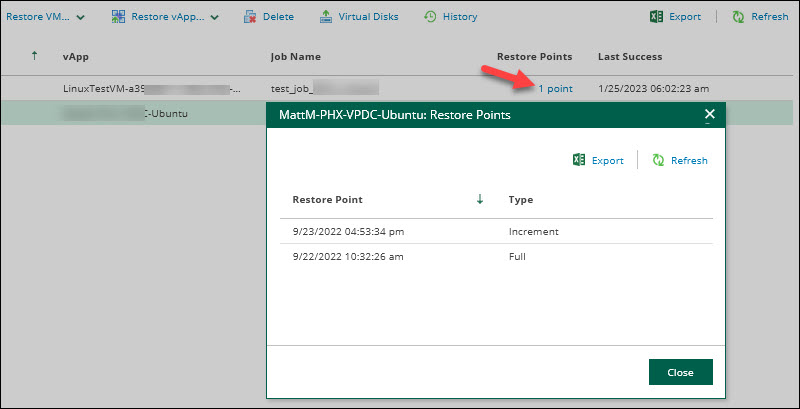
Task: Sort by Last Success column header
Action: pyautogui.click(x=630, y=57)
